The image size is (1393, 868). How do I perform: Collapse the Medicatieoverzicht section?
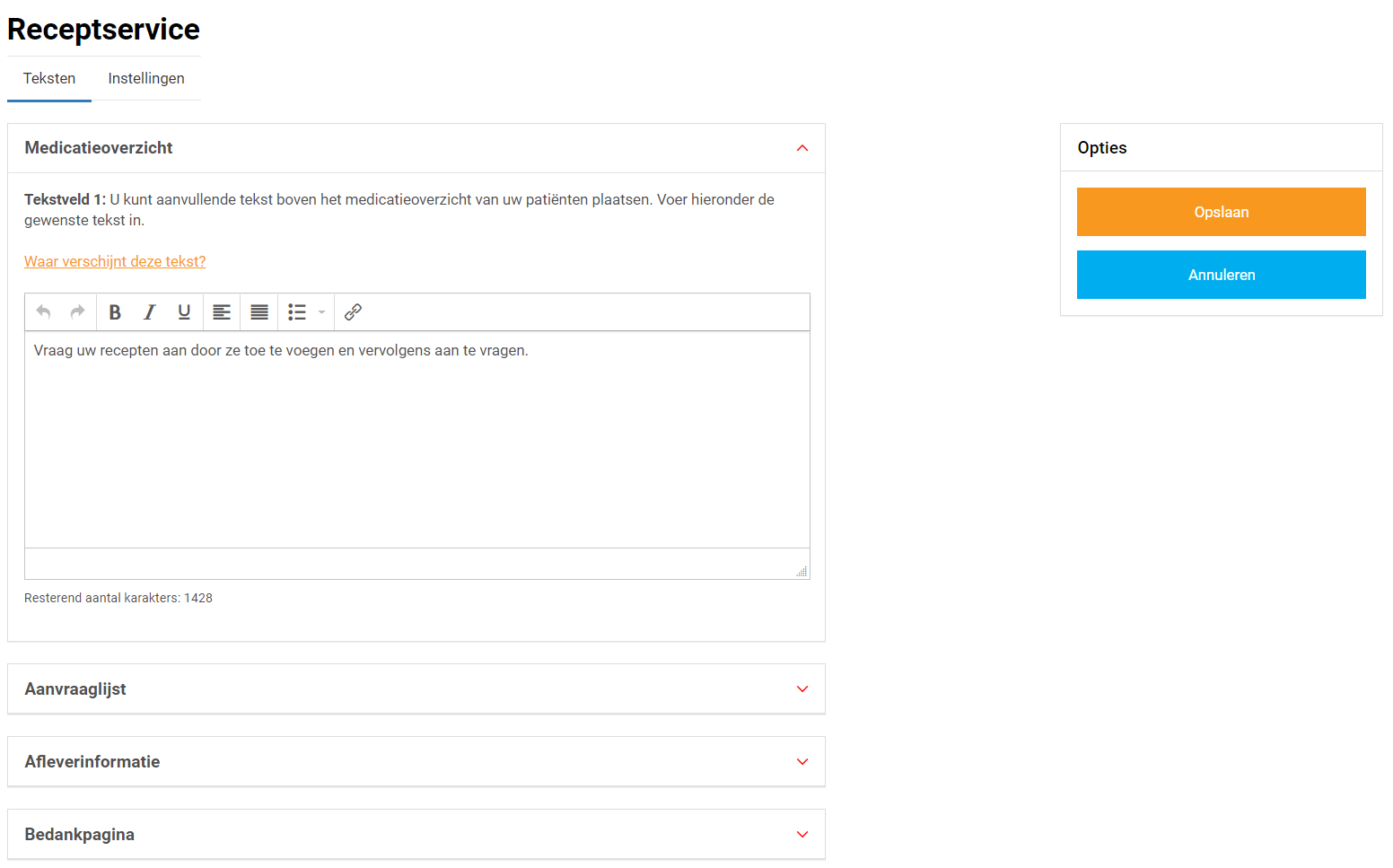(x=802, y=148)
